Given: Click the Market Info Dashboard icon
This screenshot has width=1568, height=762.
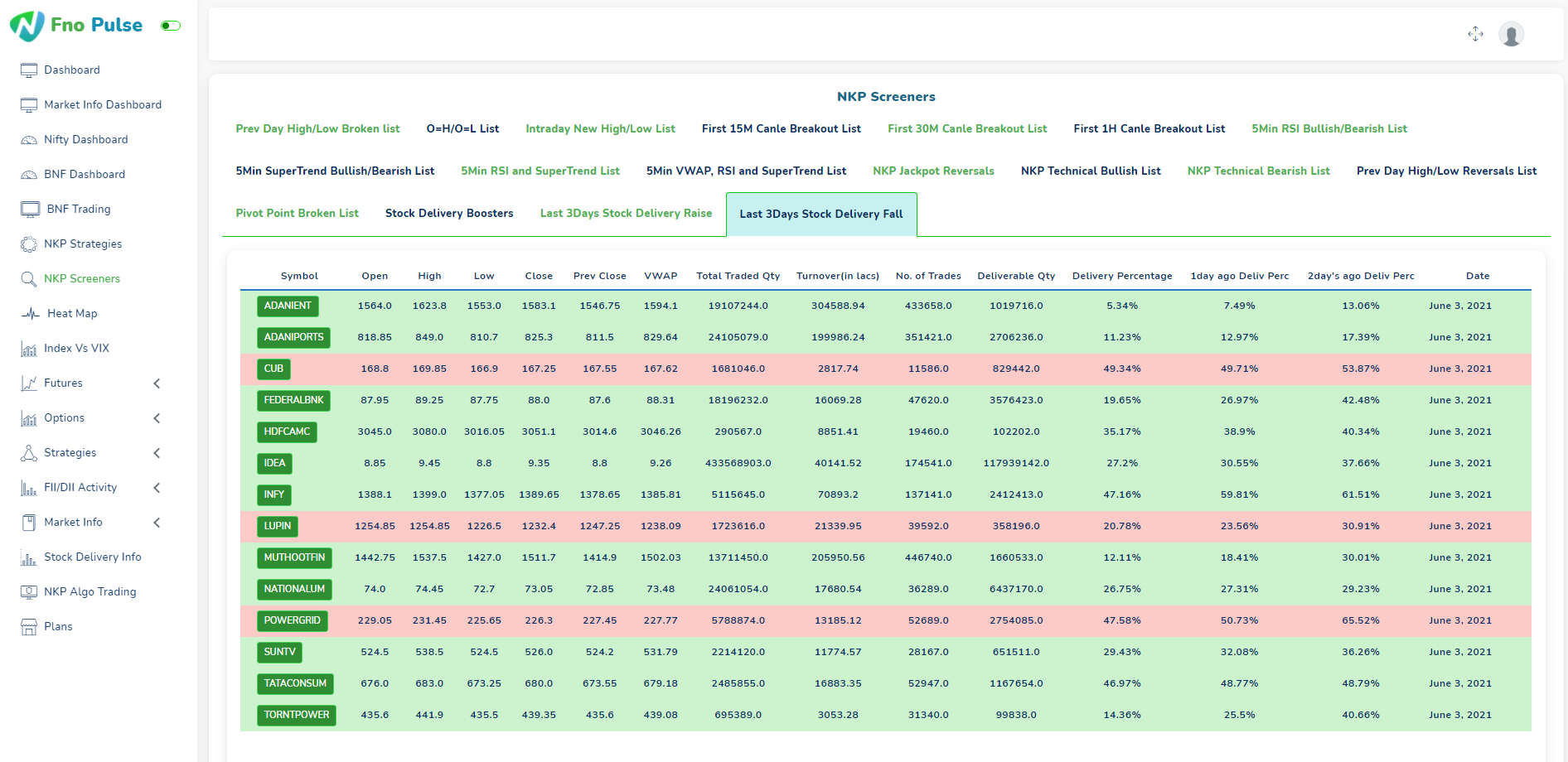Looking at the screenshot, I should [x=29, y=105].
